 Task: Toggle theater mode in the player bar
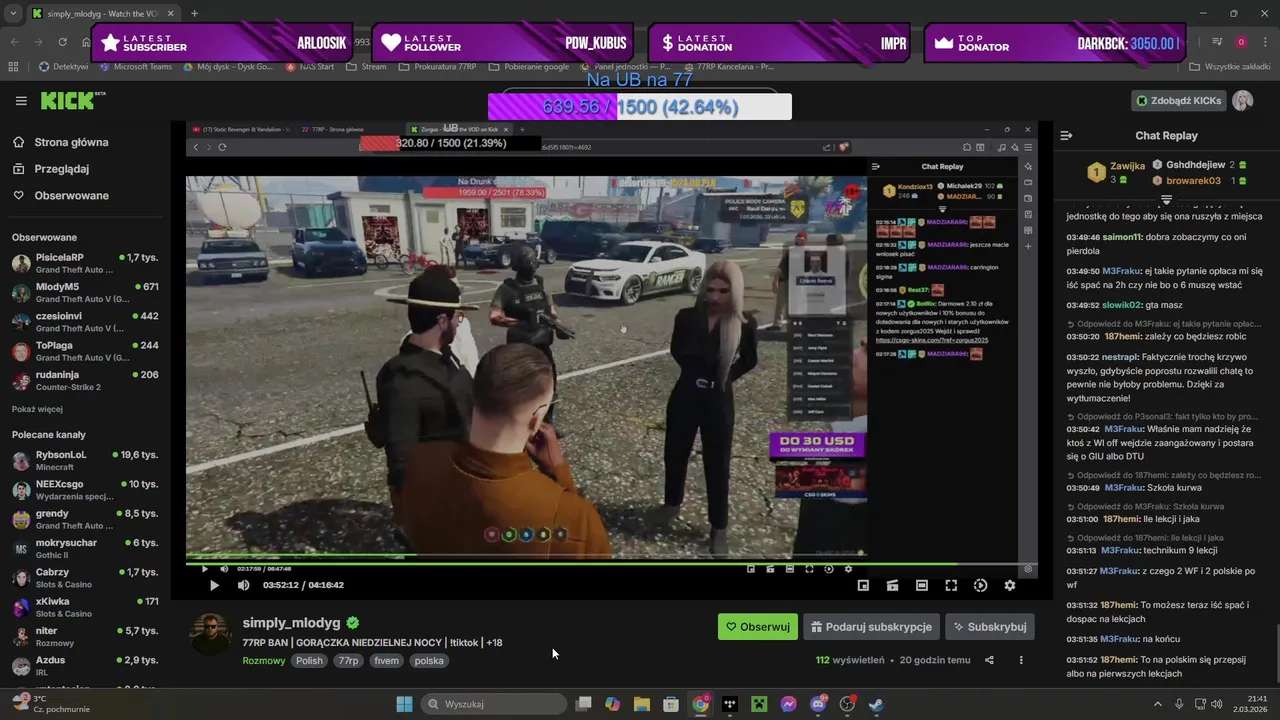(x=922, y=585)
